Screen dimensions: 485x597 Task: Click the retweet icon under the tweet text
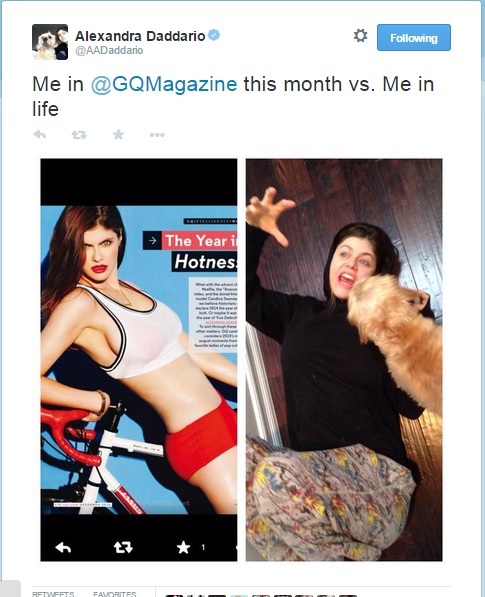[x=79, y=135]
